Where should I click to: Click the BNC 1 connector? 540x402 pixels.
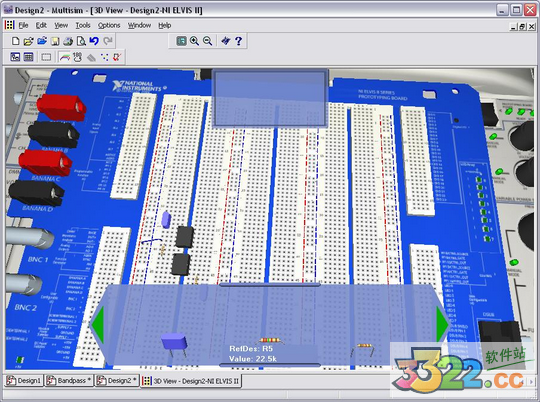point(29,238)
